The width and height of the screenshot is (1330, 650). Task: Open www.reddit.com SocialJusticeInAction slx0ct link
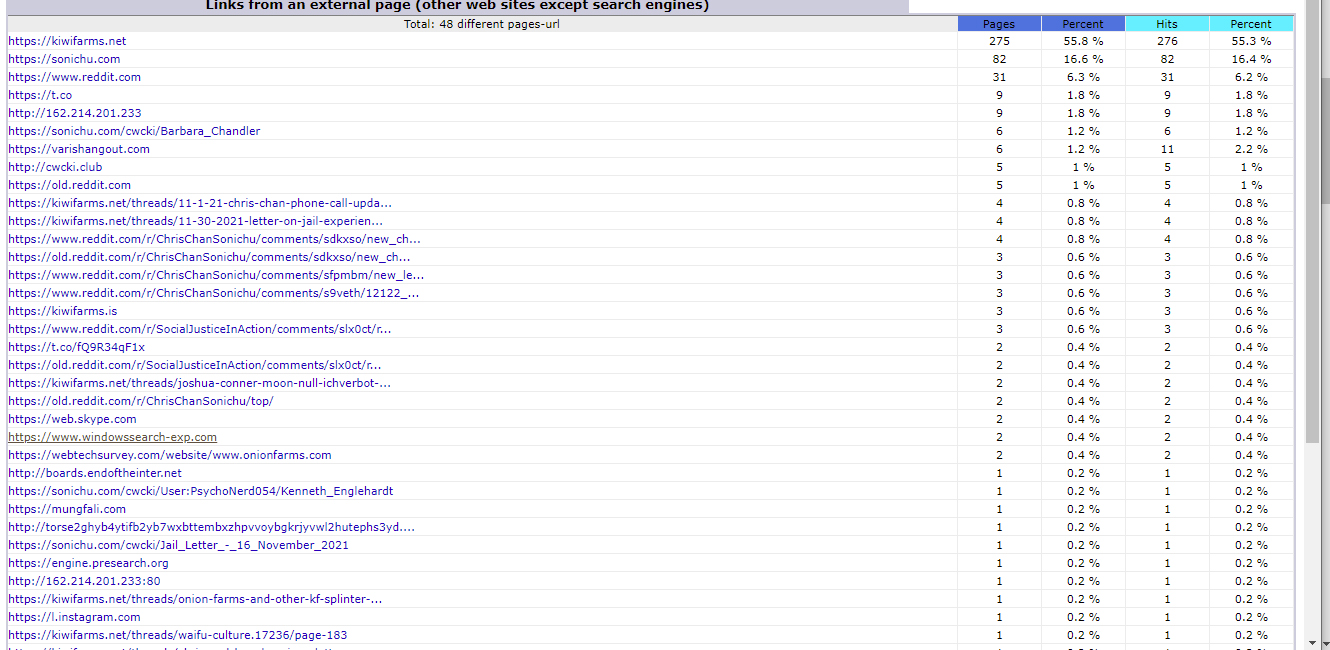click(200, 329)
